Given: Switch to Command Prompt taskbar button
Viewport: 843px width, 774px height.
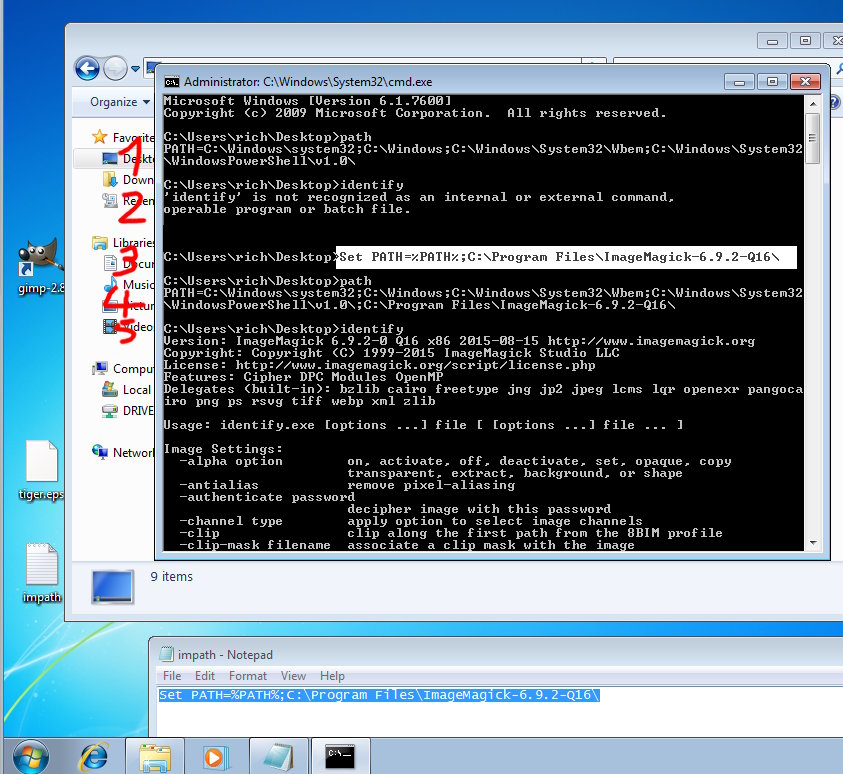Looking at the screenshot, I should click(x=340, y=757).
